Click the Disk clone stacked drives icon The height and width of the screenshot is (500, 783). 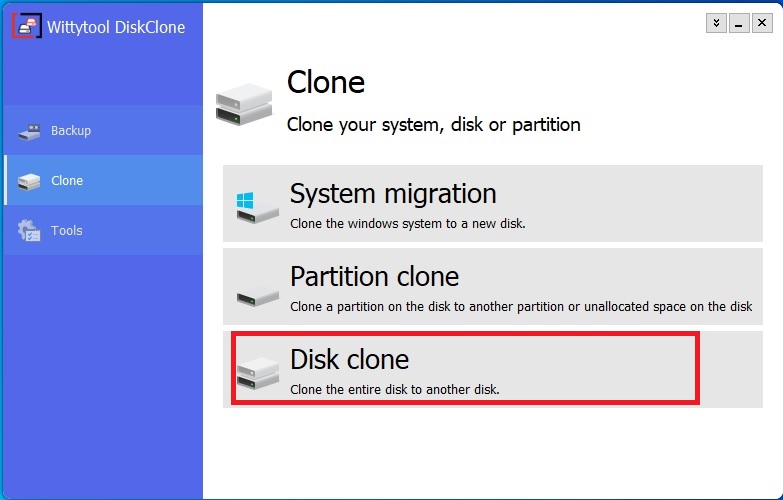[258, 374]
